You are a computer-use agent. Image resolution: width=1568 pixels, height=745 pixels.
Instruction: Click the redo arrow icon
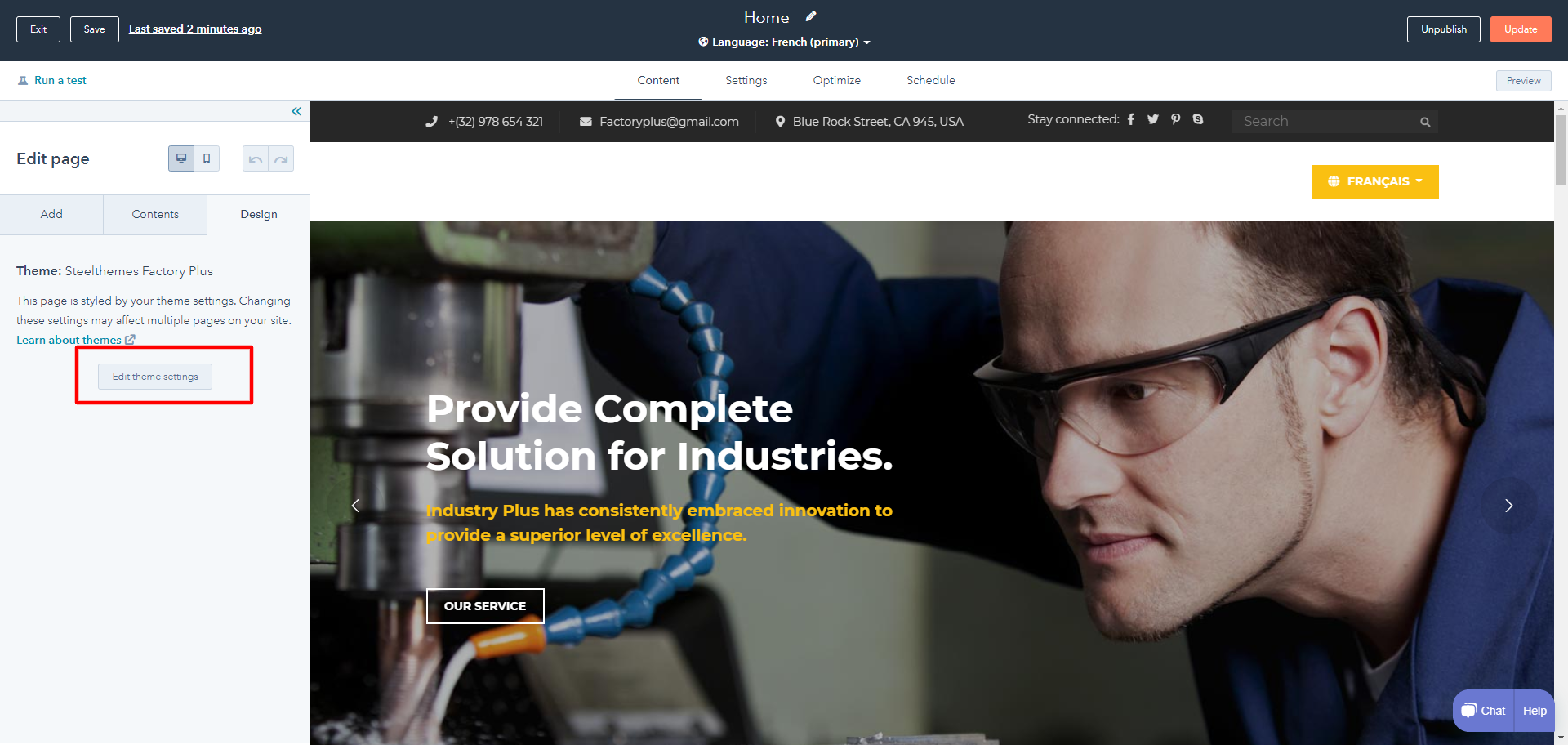click(x=281, y=158)
